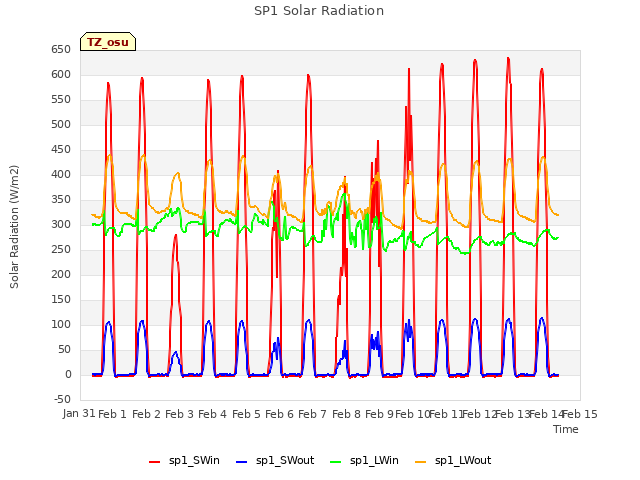Click the 100 y-axis tick label
The image size is (640, 480).
(61, 324)
